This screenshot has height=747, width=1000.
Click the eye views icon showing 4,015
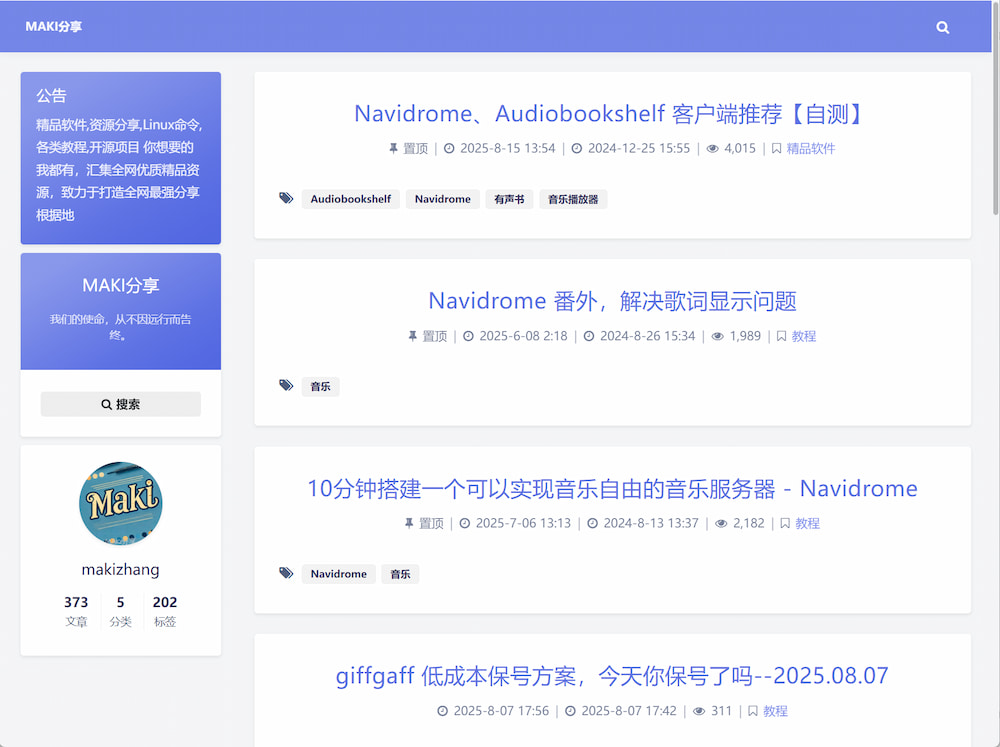point(712,149)
